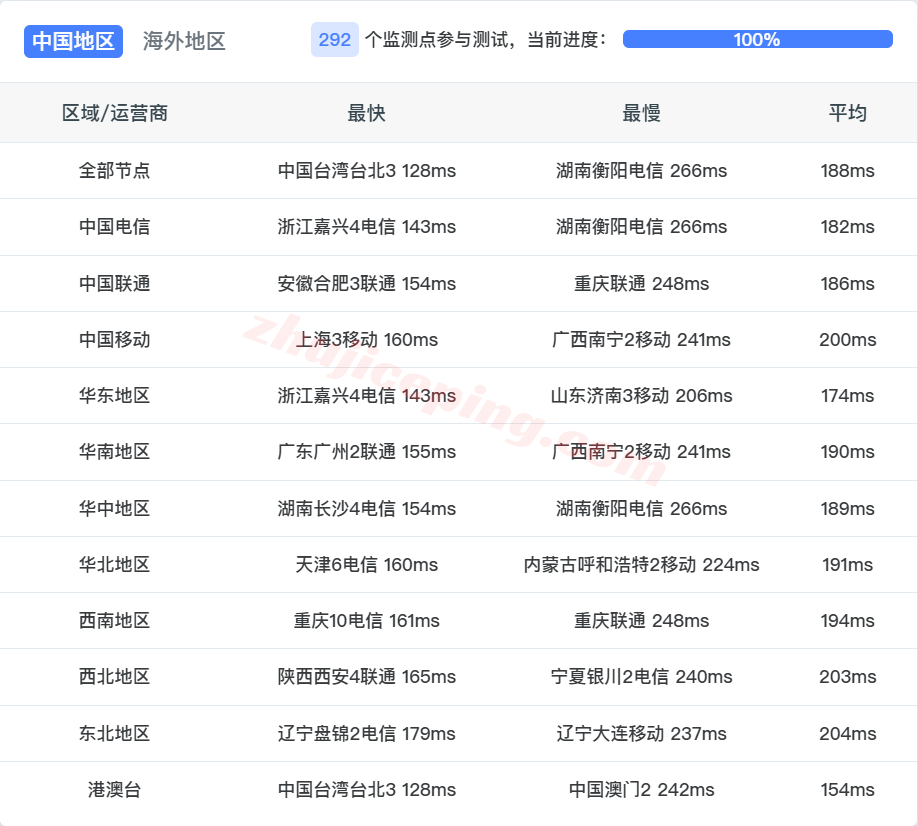Viewport: 918px width, 826px height.
Task: Click the 100% progress bar
Action: point(758,39)
